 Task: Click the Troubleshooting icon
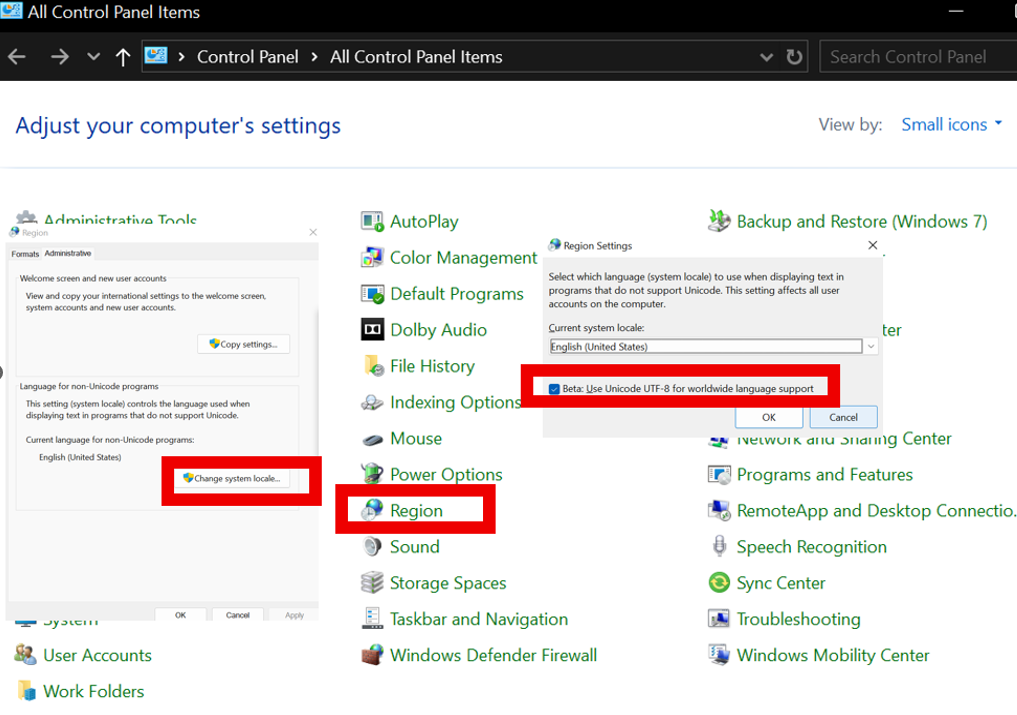719,619
